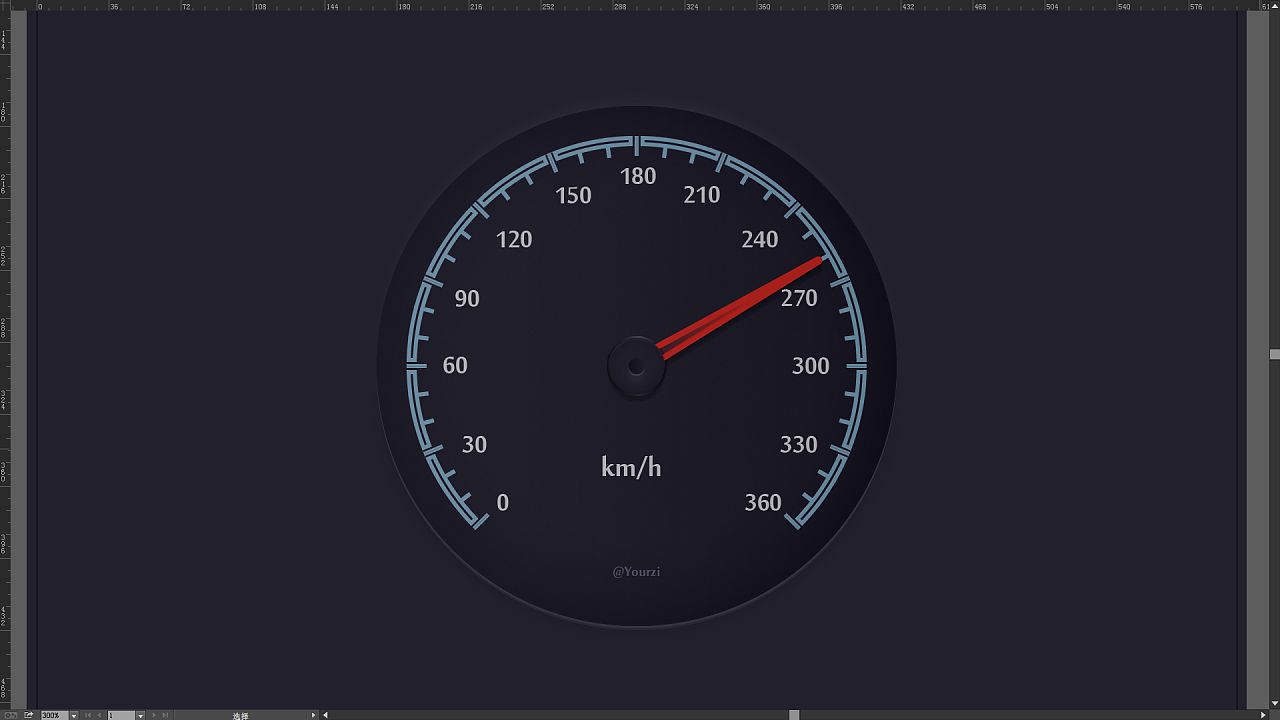Click the vertical scrollbar thumb

pos(1275,354)
